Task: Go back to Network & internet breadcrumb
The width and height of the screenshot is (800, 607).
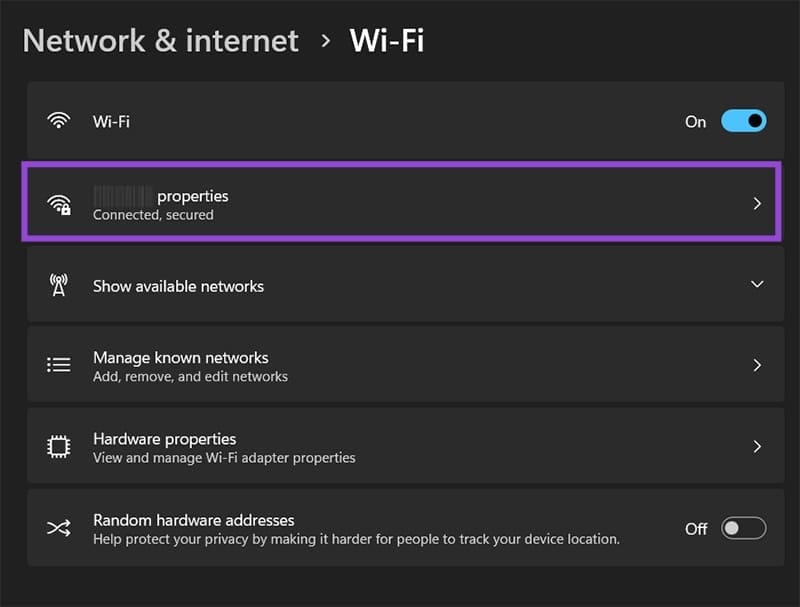Action: tap(160, 41)
